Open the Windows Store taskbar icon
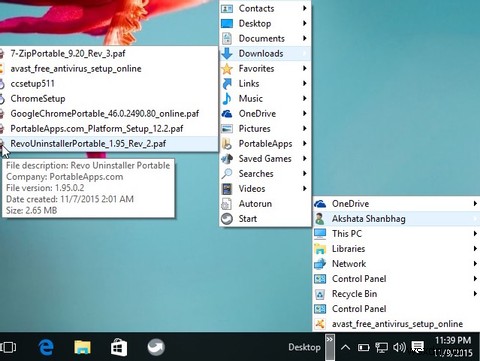Image resolution: width=480 pixels, height=361 pixels. [x=119, y=347]
